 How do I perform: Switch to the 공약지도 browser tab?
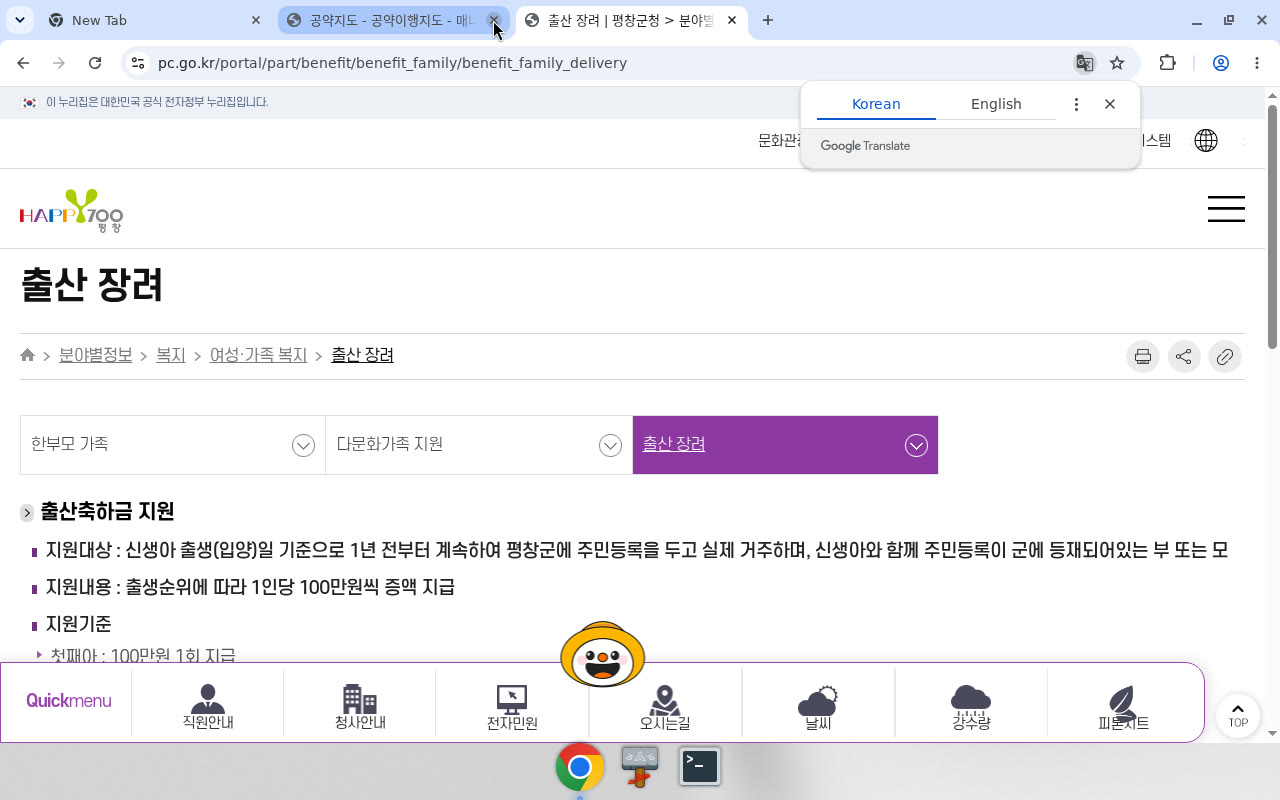(x=393, y=20)
